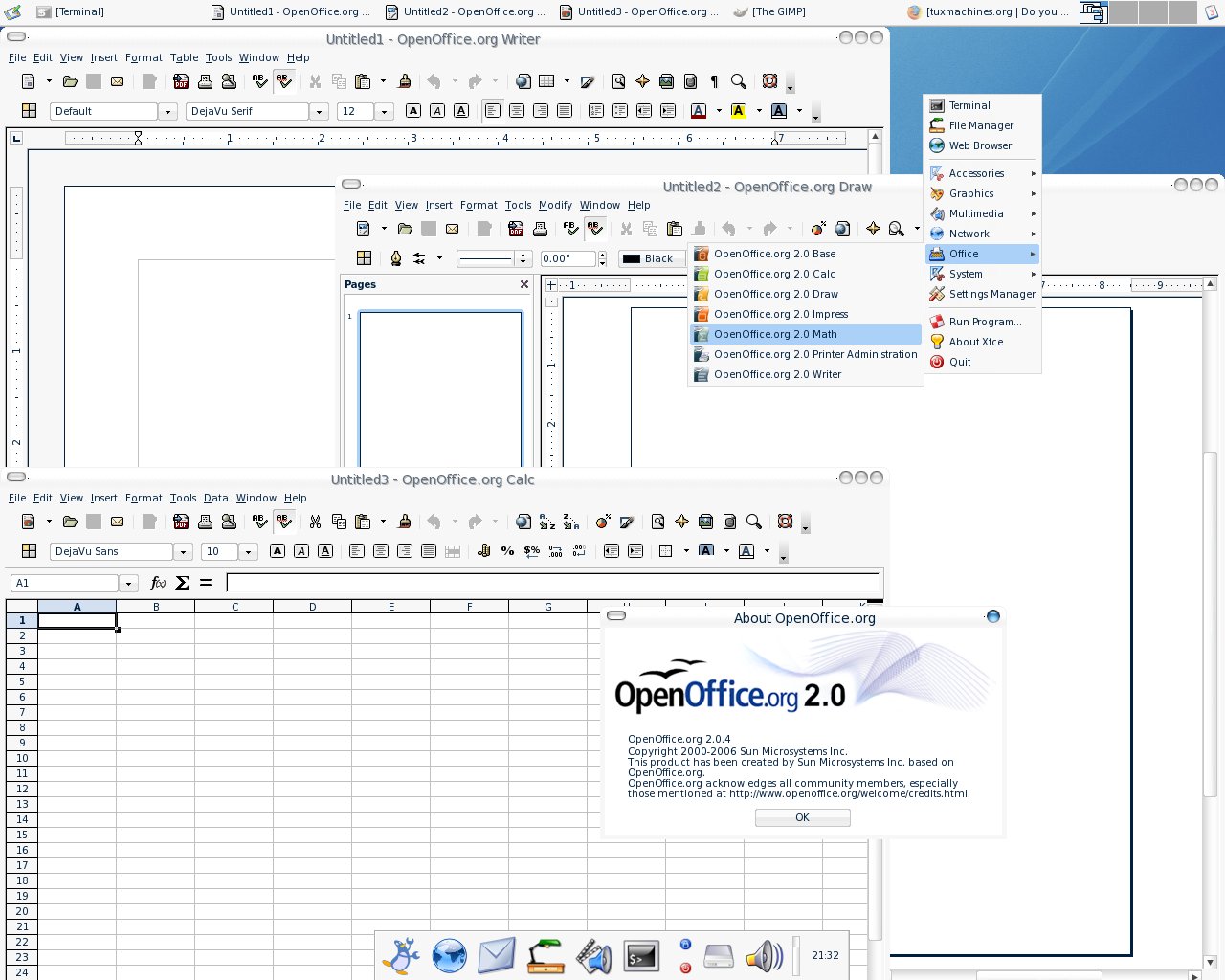Open the Table insert tool in Writer

(546, 81)
